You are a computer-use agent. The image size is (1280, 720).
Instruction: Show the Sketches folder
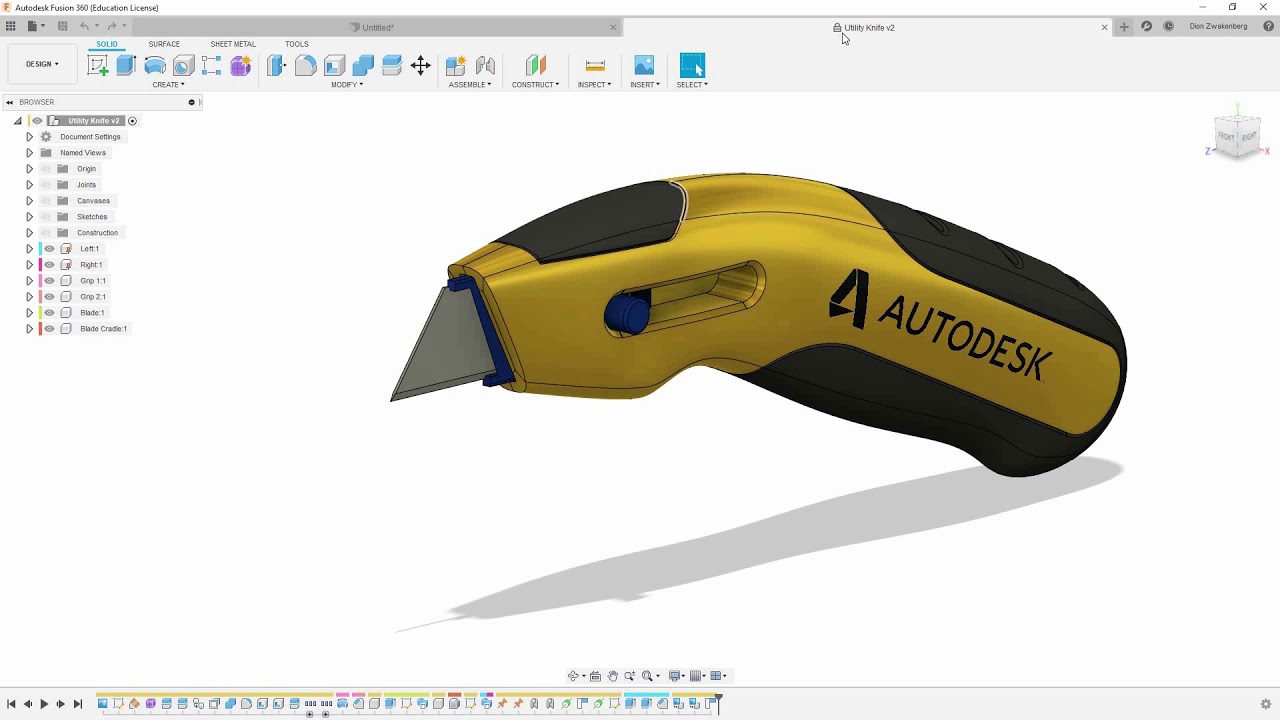tap(46, 217)
